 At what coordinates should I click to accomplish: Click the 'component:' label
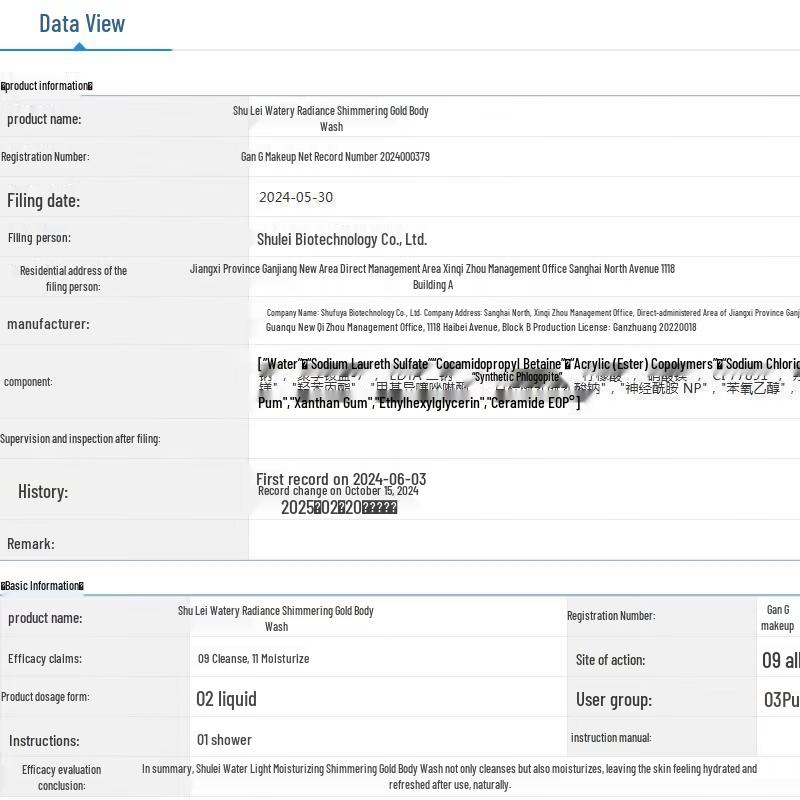tap(28, 382)
